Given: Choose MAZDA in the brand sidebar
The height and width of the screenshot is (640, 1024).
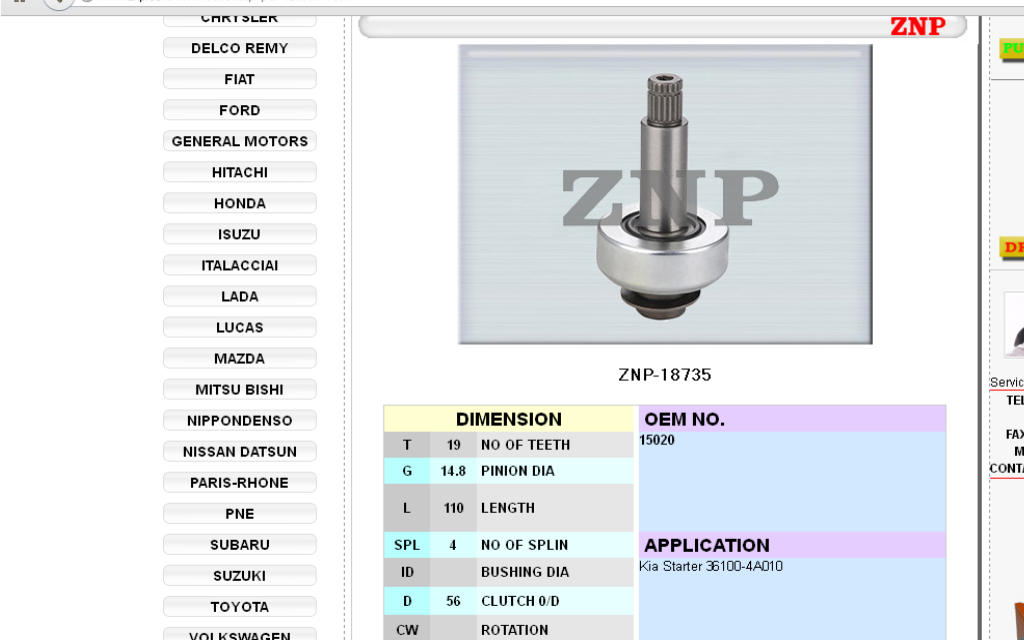Looking at the screenshot, I should pyautogui.click(x=240, y=359).
